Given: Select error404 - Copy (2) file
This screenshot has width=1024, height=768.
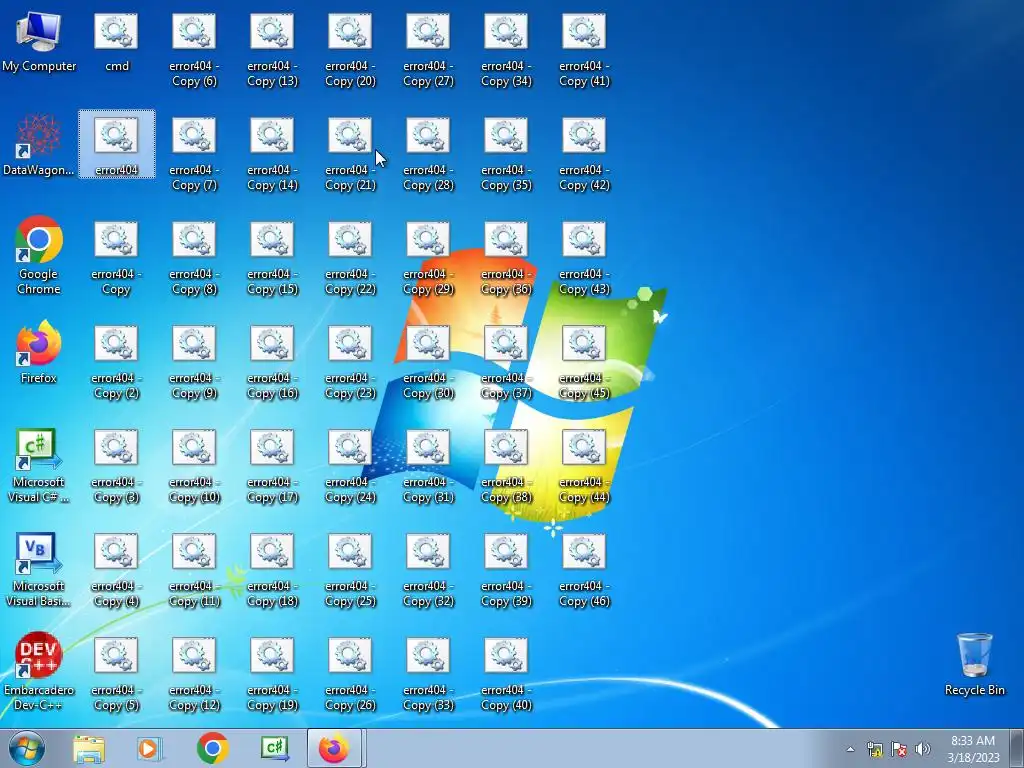Looking at the screenshot, I should pos(116,362).
